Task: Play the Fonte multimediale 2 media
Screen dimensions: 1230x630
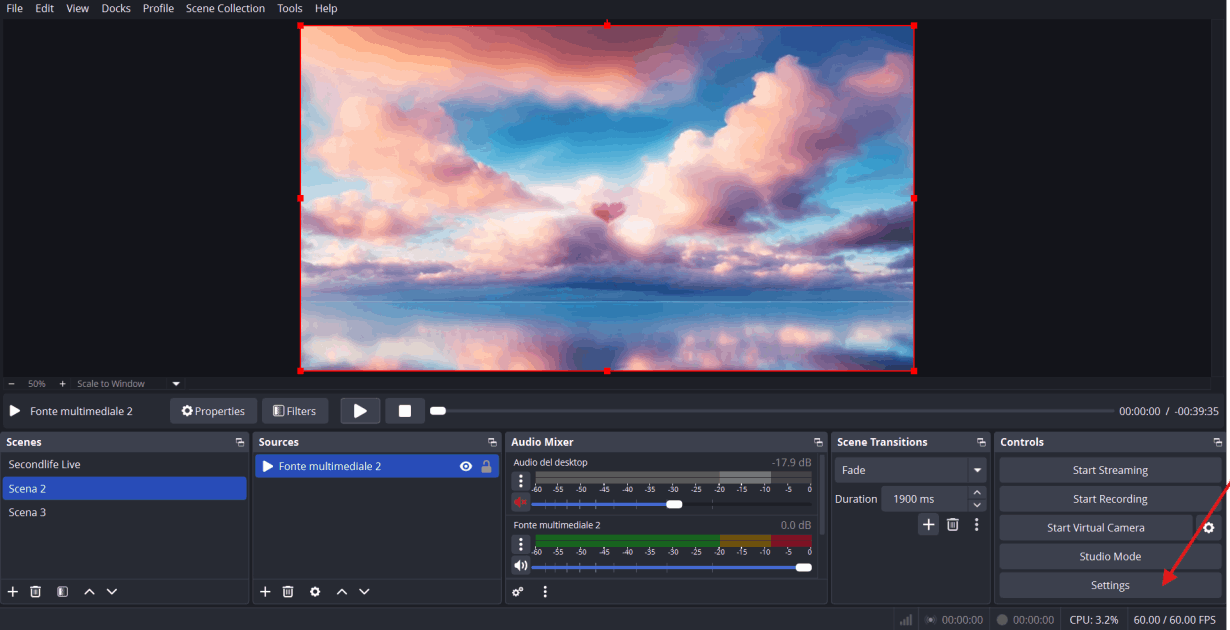Action: point(360,411)
